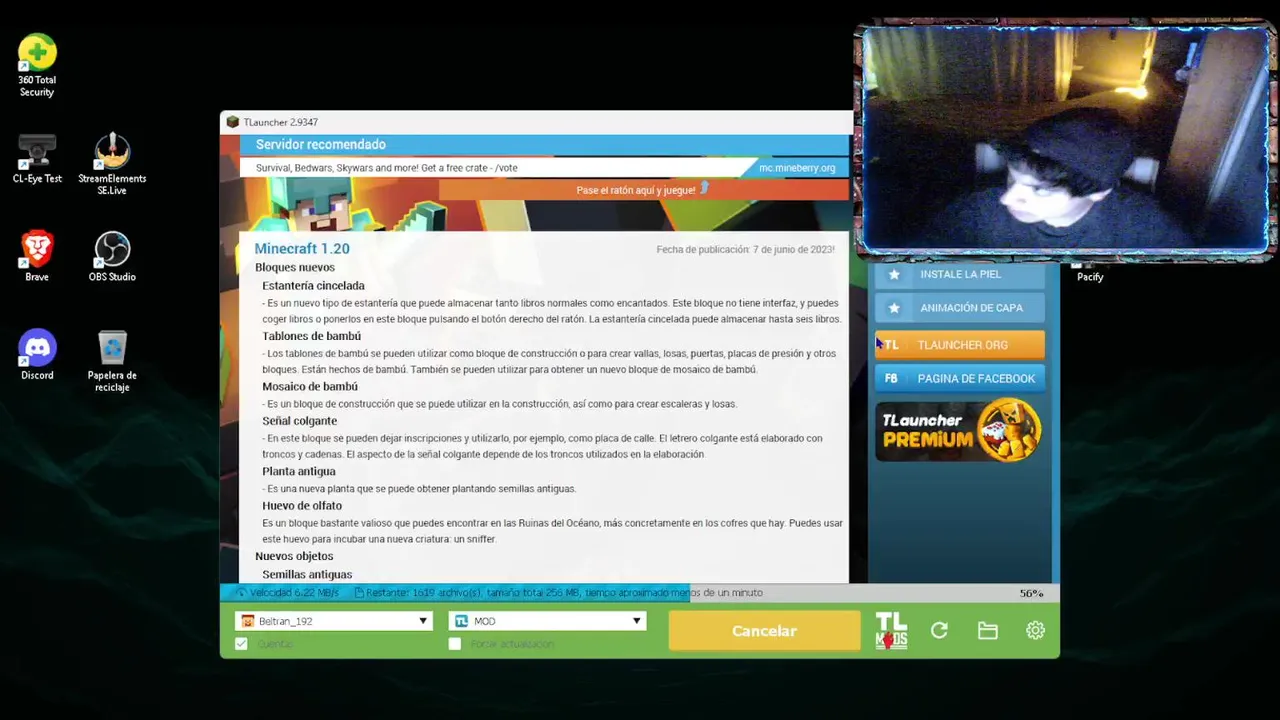Click the Velocidad 6.22 MB/s status text
Image resolution: width=1280 pixels, height=720 pixels.
pos(294,593)
